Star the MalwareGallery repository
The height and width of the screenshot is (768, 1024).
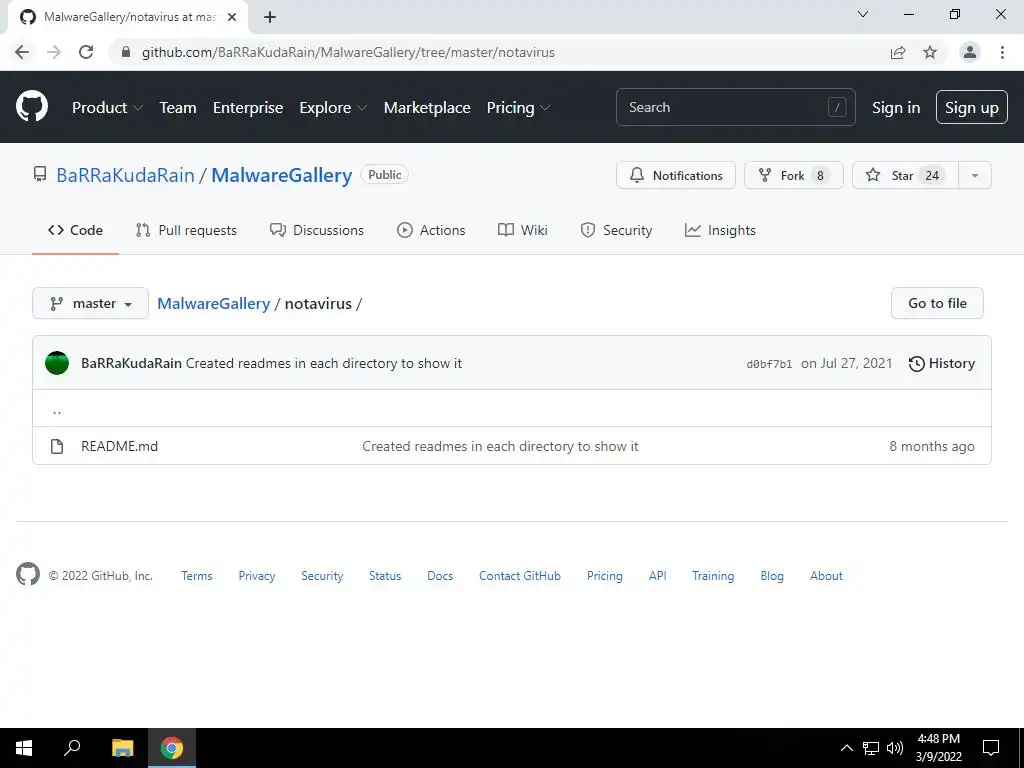(905, 175)
